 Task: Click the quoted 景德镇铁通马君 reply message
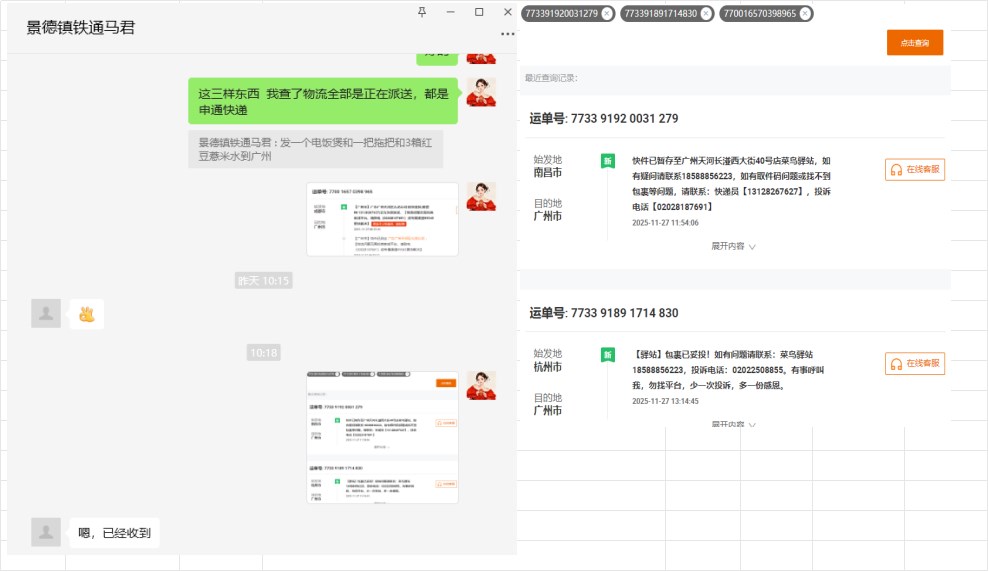[315, 149]
